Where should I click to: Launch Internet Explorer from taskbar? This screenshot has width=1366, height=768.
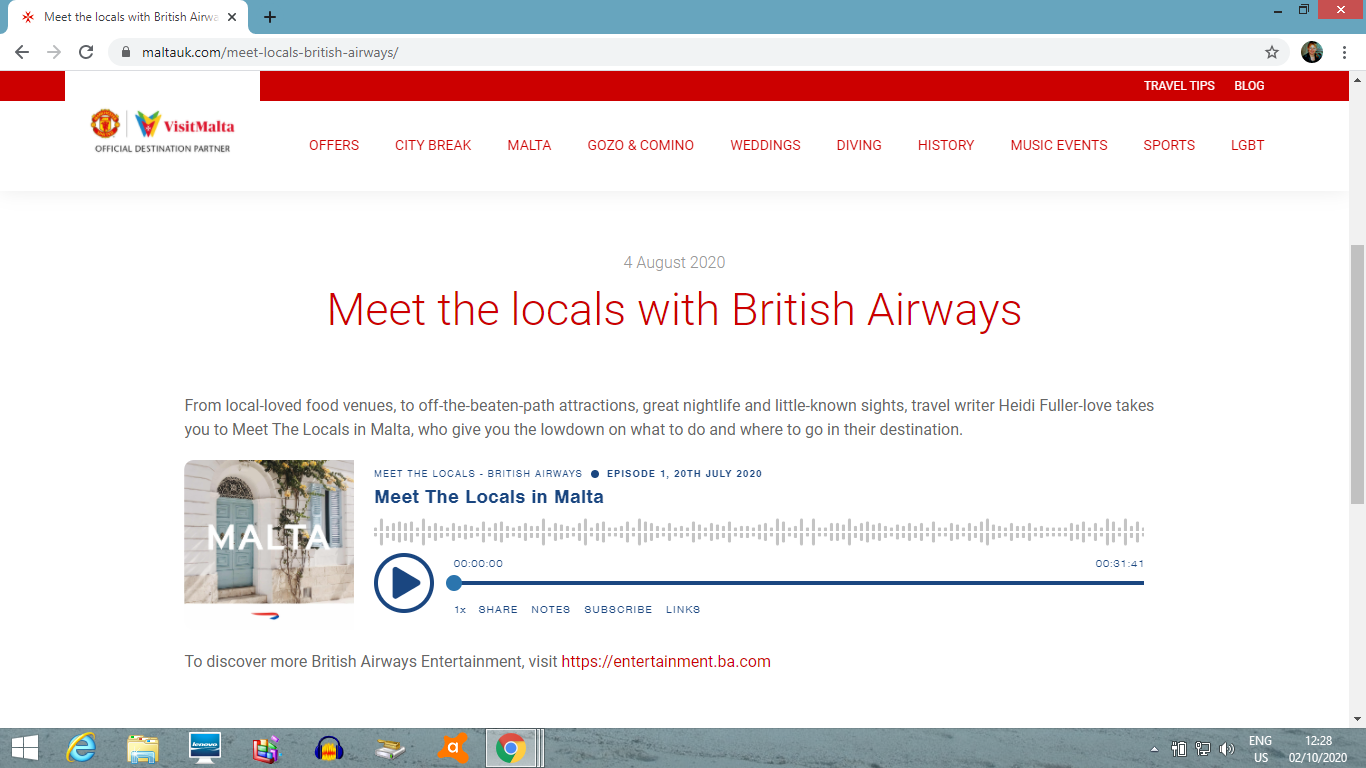click(81, 748)
